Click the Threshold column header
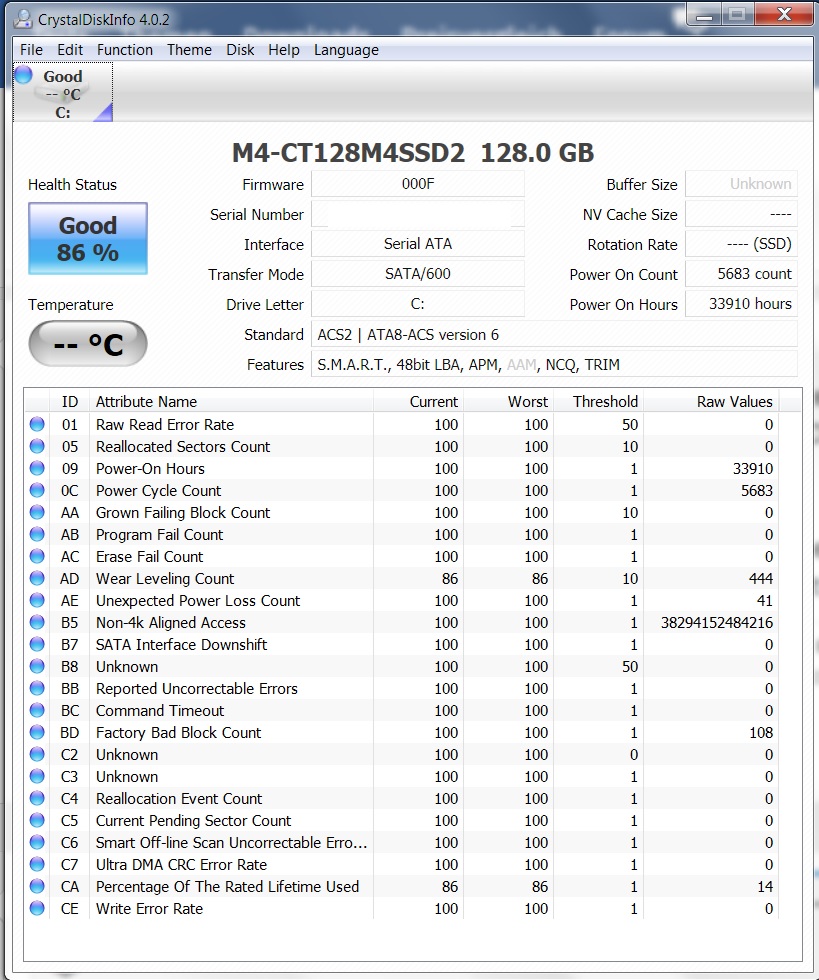The image size is (819, 980). click(598, 401)
